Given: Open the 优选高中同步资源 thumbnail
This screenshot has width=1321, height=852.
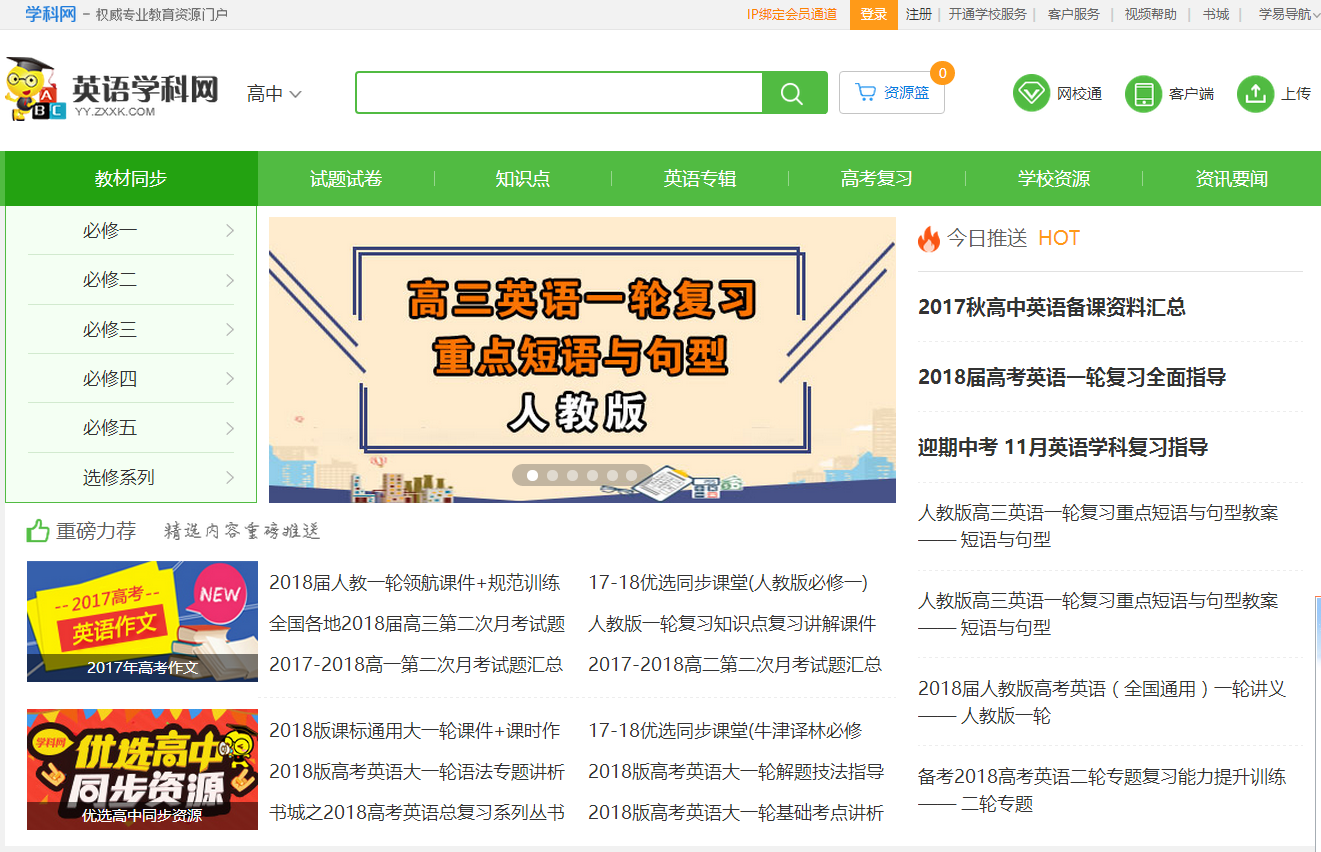Looking at the screenshot, I should coord(142,769).
